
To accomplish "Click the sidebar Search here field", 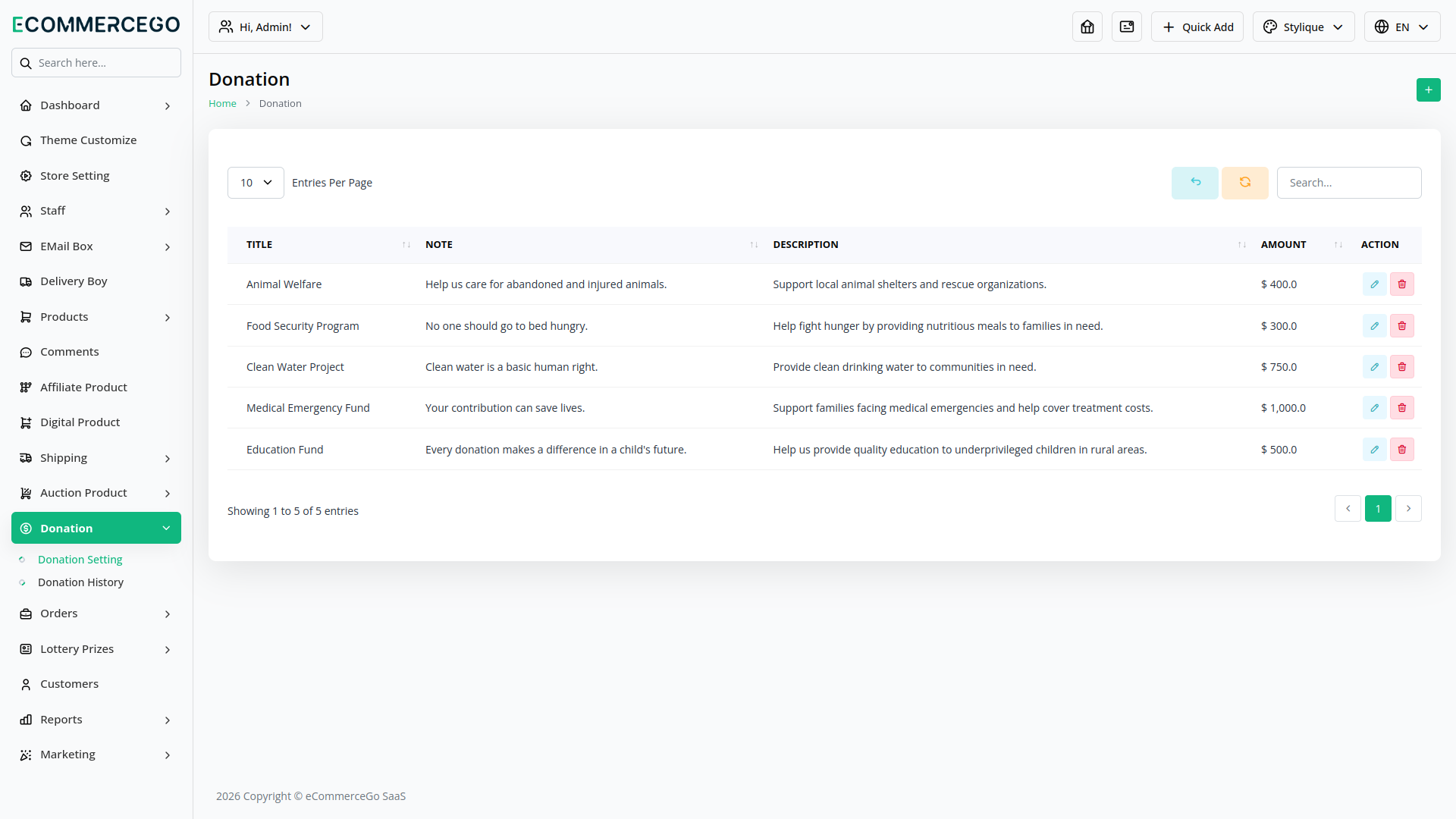I will click(96, 63).
